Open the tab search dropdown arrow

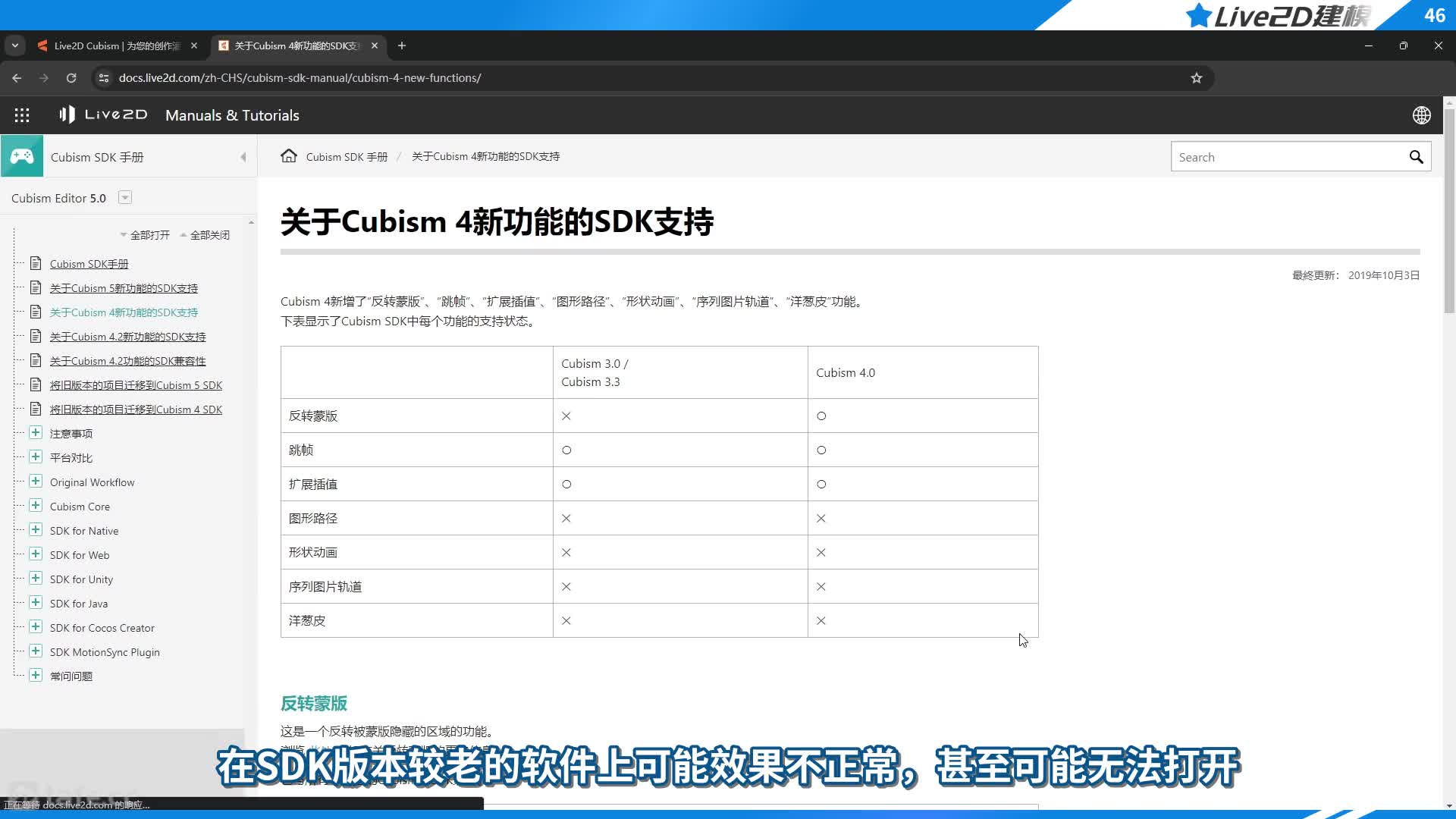(14, 45)
